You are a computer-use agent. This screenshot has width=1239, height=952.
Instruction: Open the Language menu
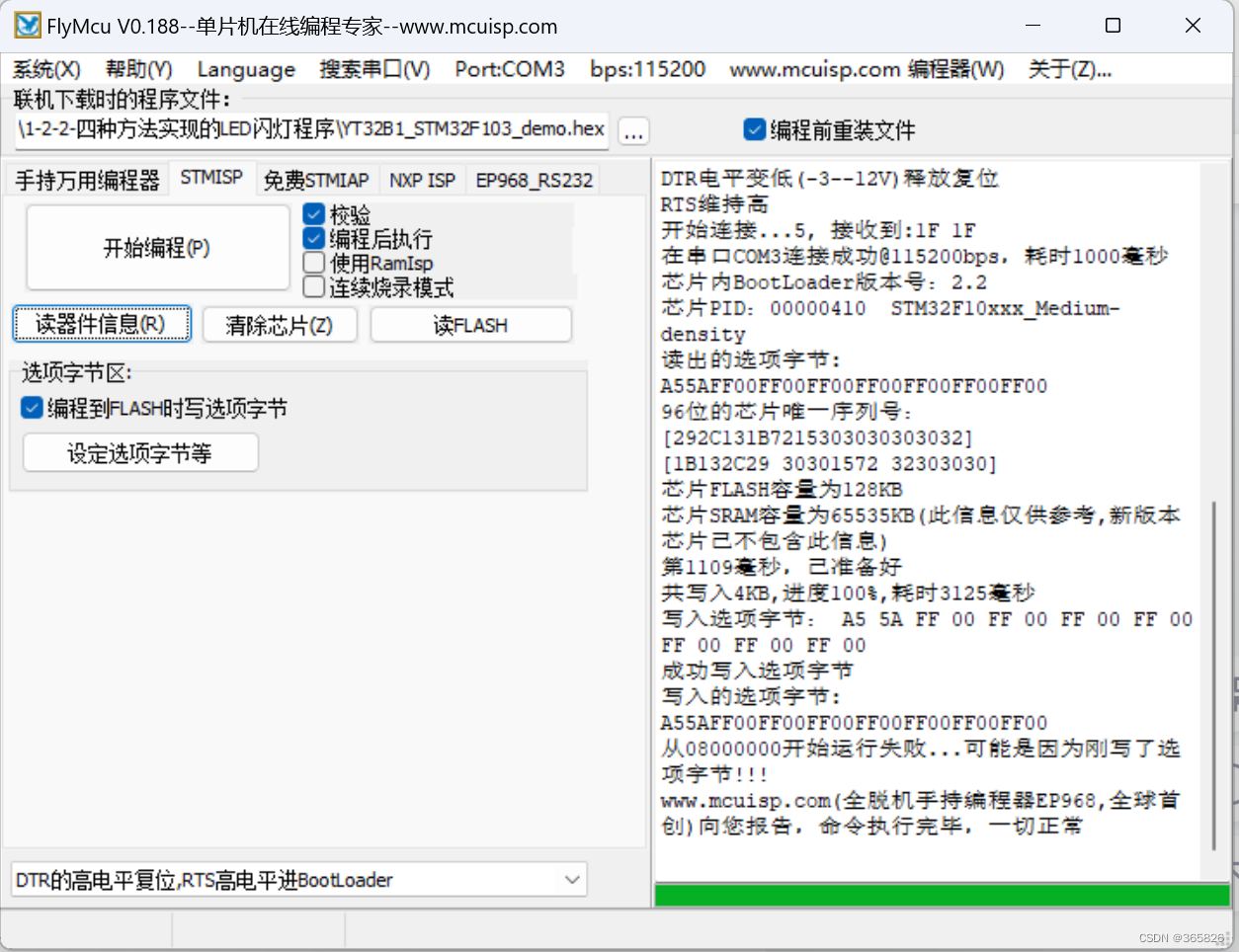click(246, 69)
